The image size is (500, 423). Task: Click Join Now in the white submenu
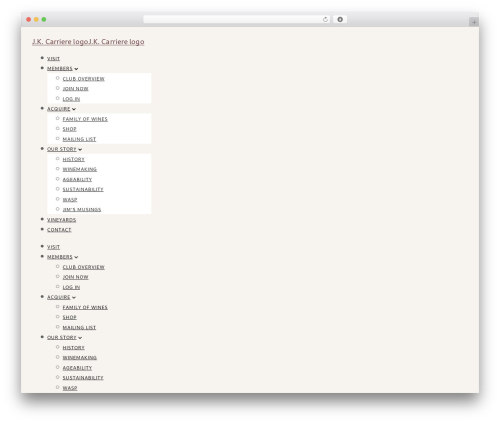pos(76,89)
